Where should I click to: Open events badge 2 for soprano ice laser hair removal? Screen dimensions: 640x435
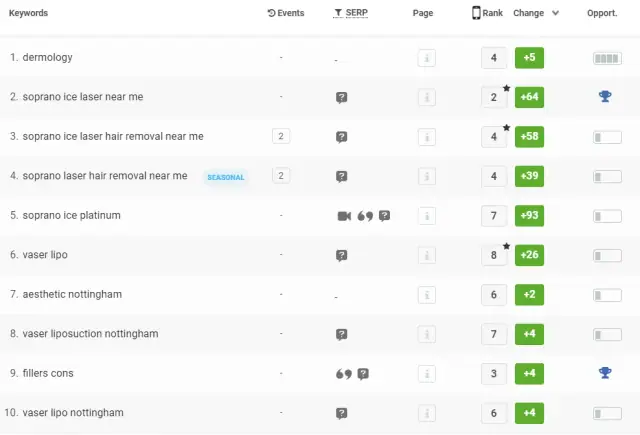click(281, 136)
